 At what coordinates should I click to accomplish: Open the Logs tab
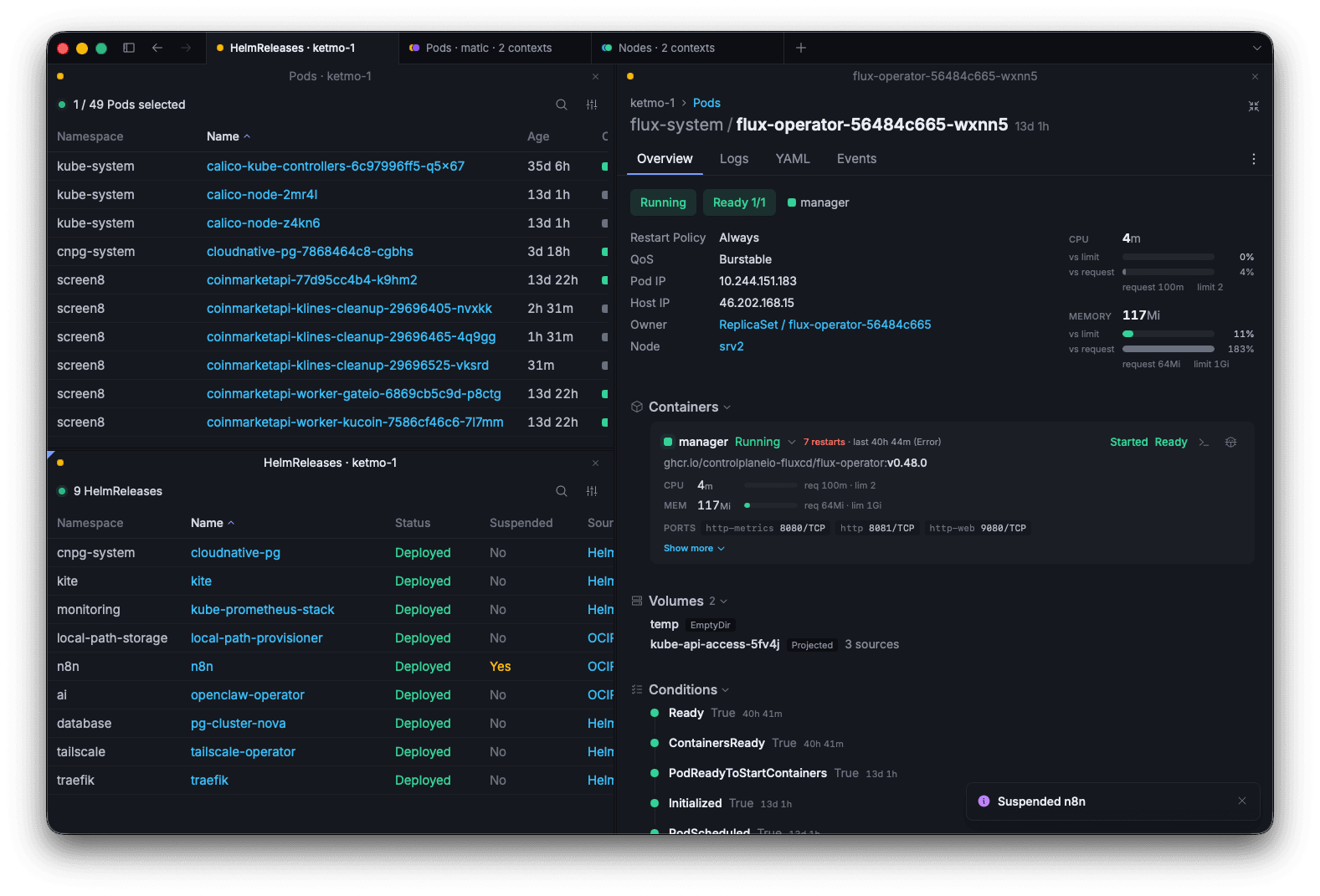click(x=734, y=159)
